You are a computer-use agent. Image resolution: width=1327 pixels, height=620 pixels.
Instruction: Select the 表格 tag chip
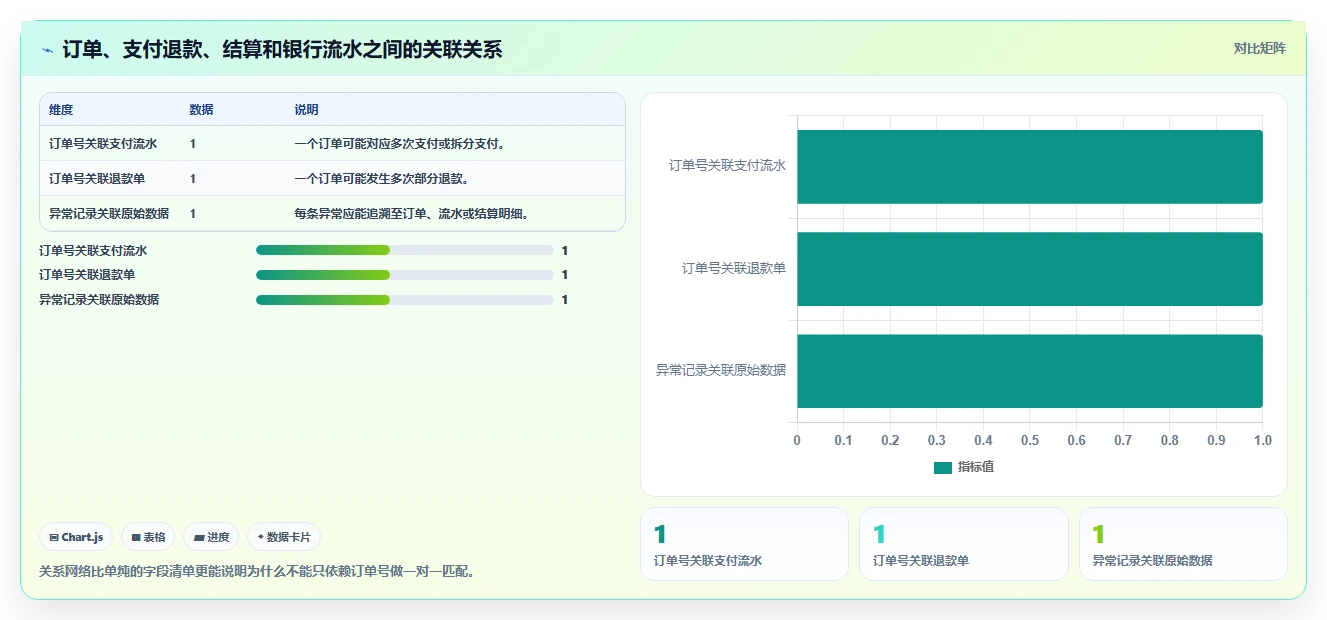149,537
